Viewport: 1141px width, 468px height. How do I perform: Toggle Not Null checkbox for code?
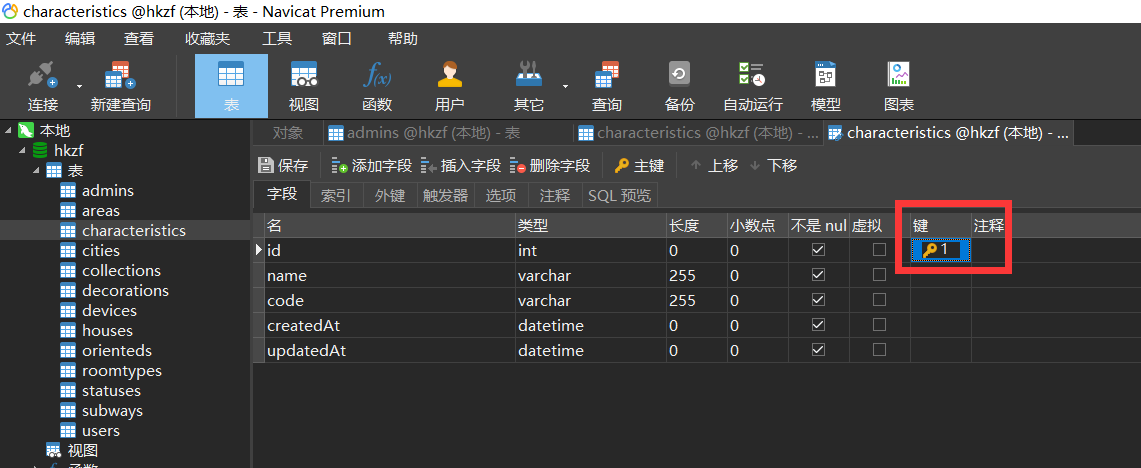pos(819,300)
